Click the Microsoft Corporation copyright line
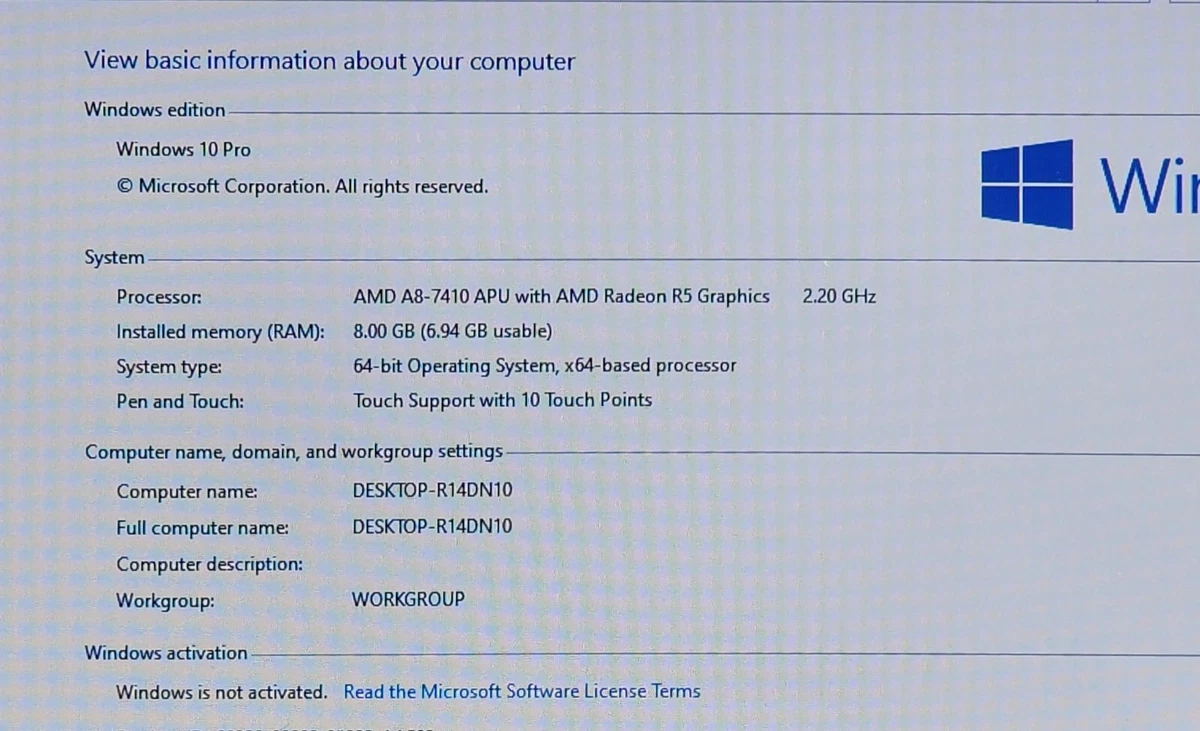This screenshot has height=731, width=1200. click(x=302, y=186)
